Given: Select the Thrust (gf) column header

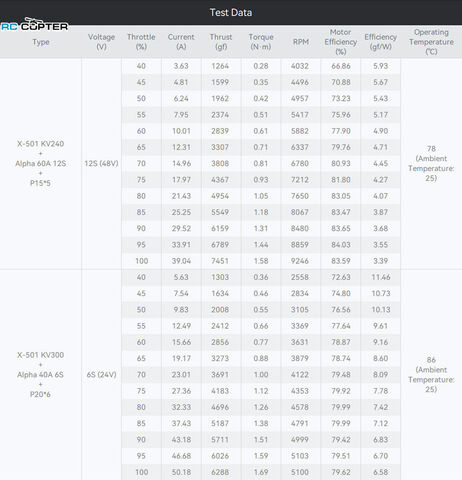Looking at the screenshot, I should pyautogui.click(x=221, y=42).
